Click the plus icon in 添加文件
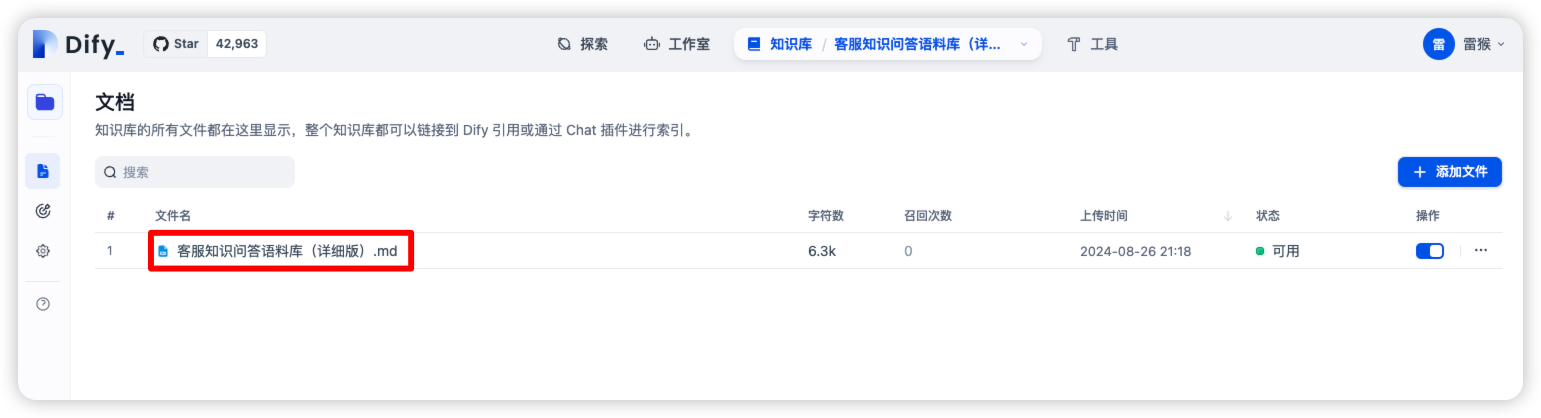Image resolution: width=1541 pixels, height=418 pixels. pos(1420,172)
